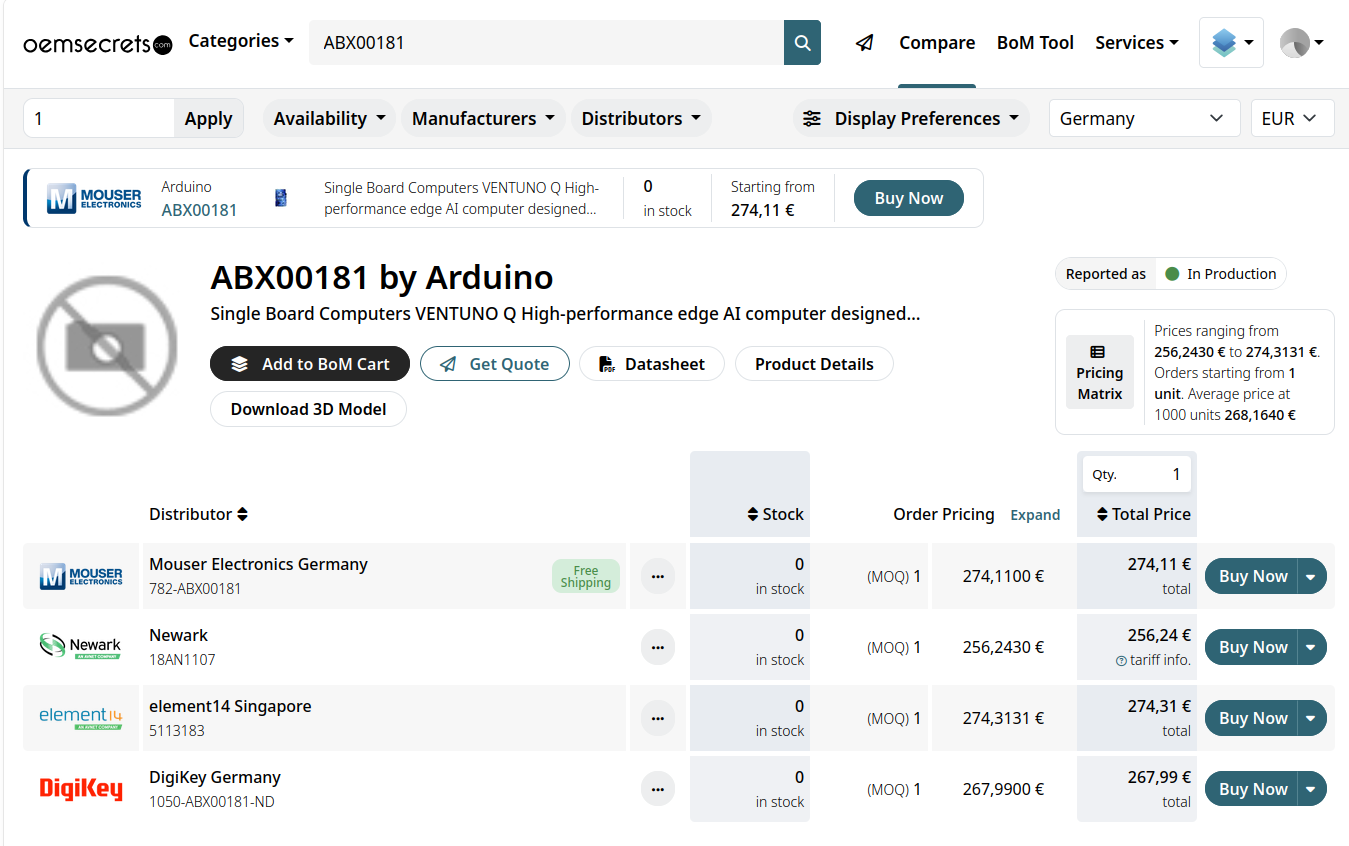This screenshot has height=846, width=1349.
Task: Expand Buy Now options for Newark row
Action: [1312, 647]
